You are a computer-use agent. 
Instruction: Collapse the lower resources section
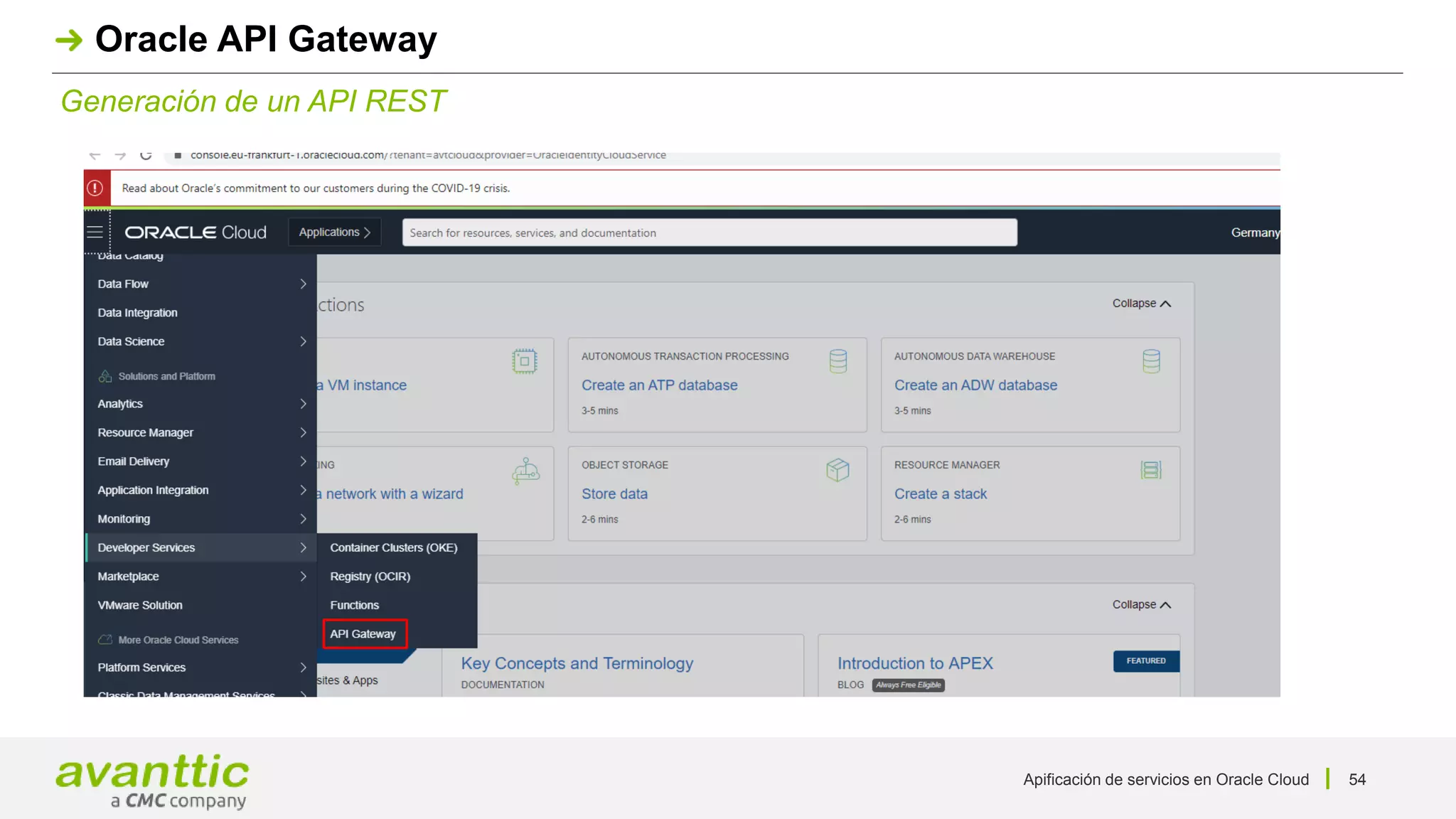pos(1142,605)
